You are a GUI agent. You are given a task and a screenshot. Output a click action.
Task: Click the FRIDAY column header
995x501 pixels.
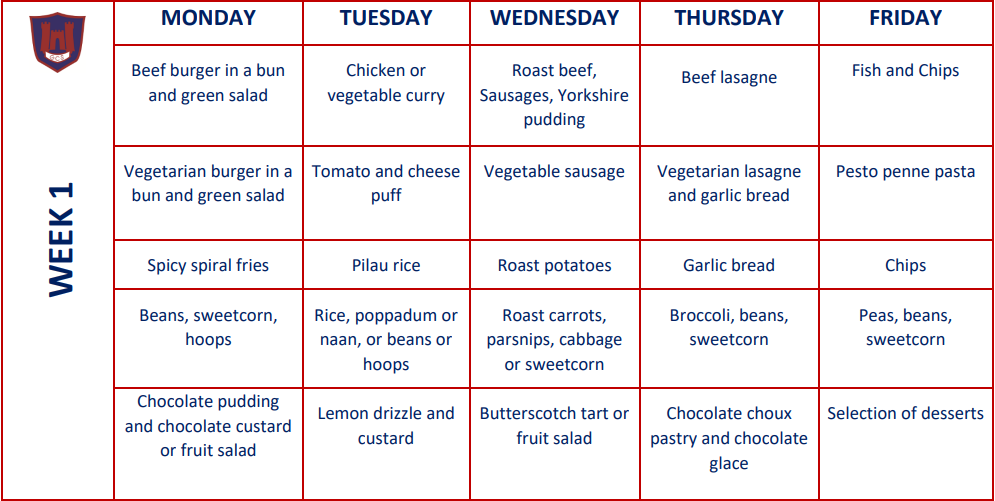pos(906,18)
